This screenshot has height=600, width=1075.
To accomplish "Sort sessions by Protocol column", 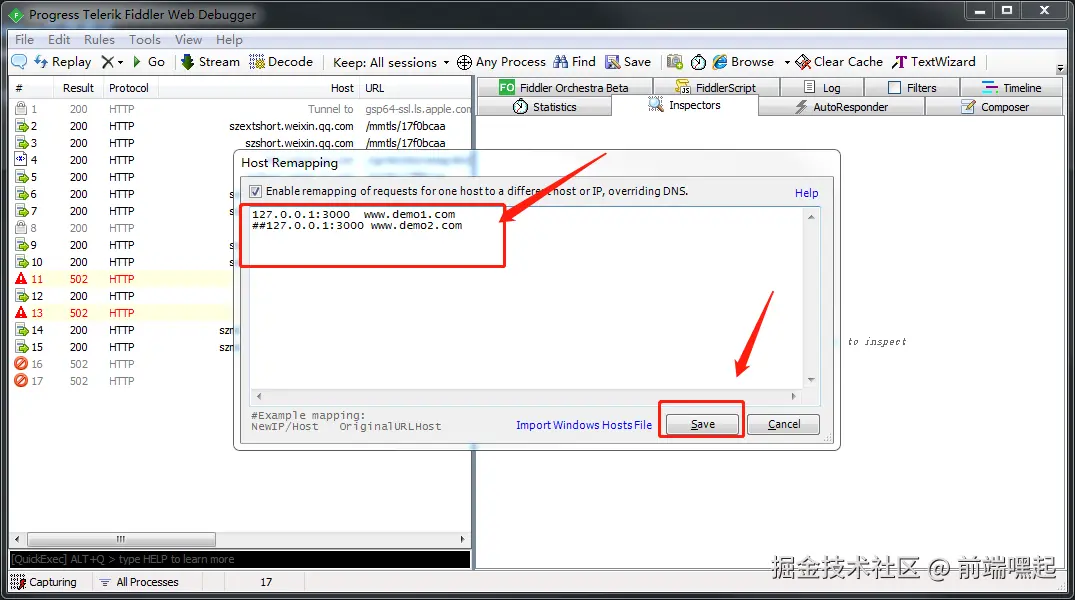I will click(x=129, y=88).
